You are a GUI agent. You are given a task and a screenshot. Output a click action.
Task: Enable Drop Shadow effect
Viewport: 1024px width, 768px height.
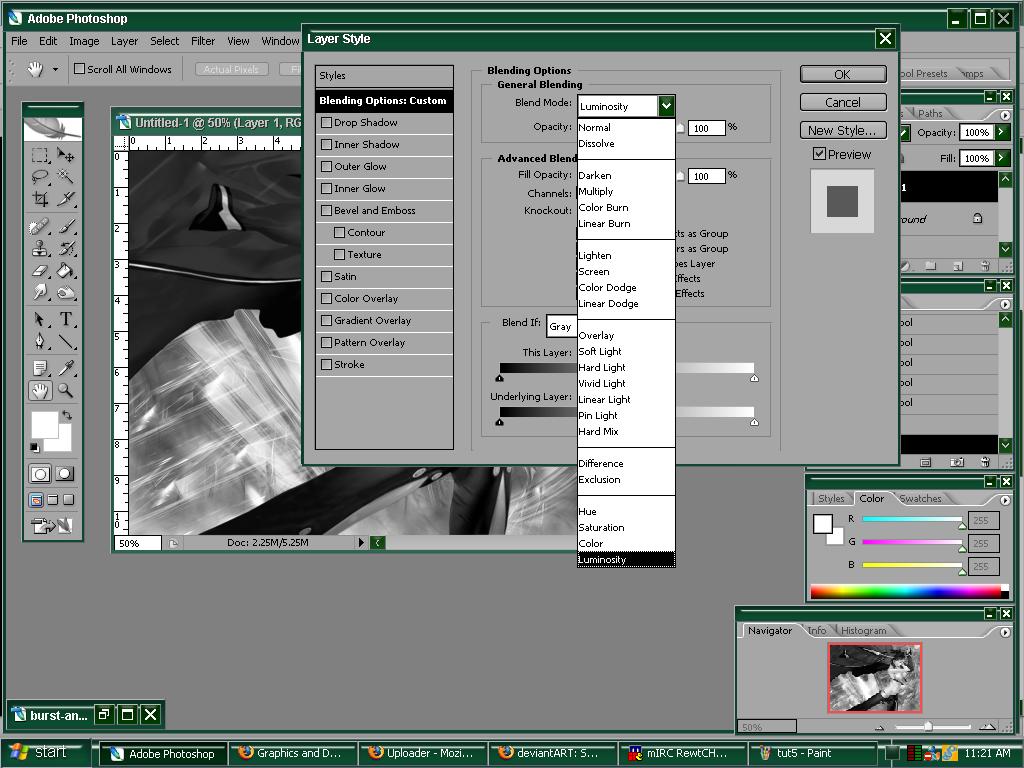point(327,122)
